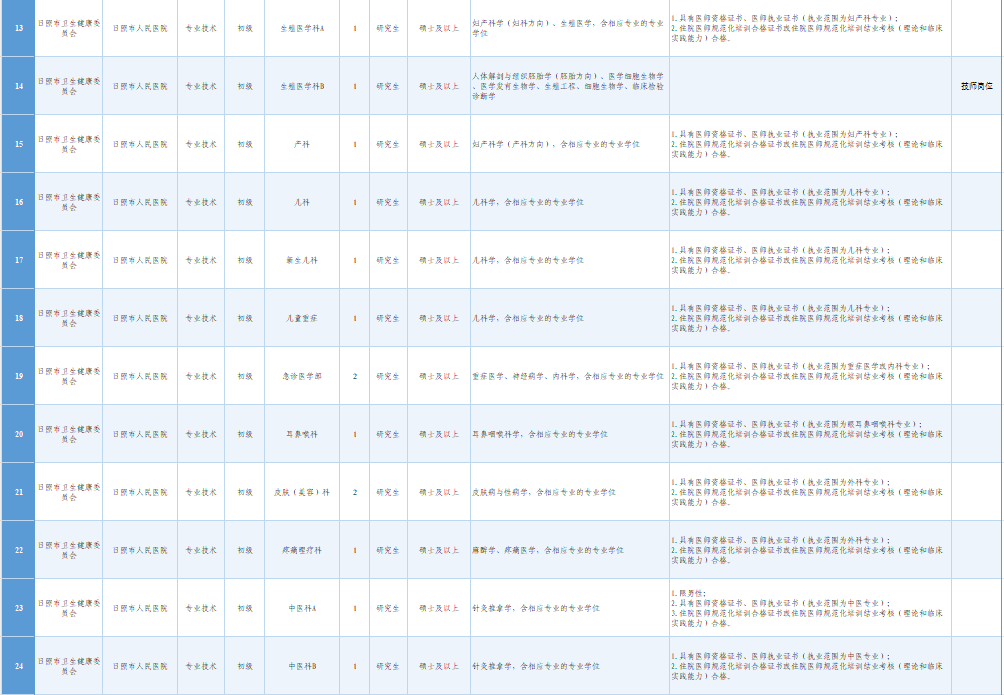Click headcount 2 in the 皮肤（美容）科 row
This screenshot has width=1004, height=695.
[x=355, y=492]
